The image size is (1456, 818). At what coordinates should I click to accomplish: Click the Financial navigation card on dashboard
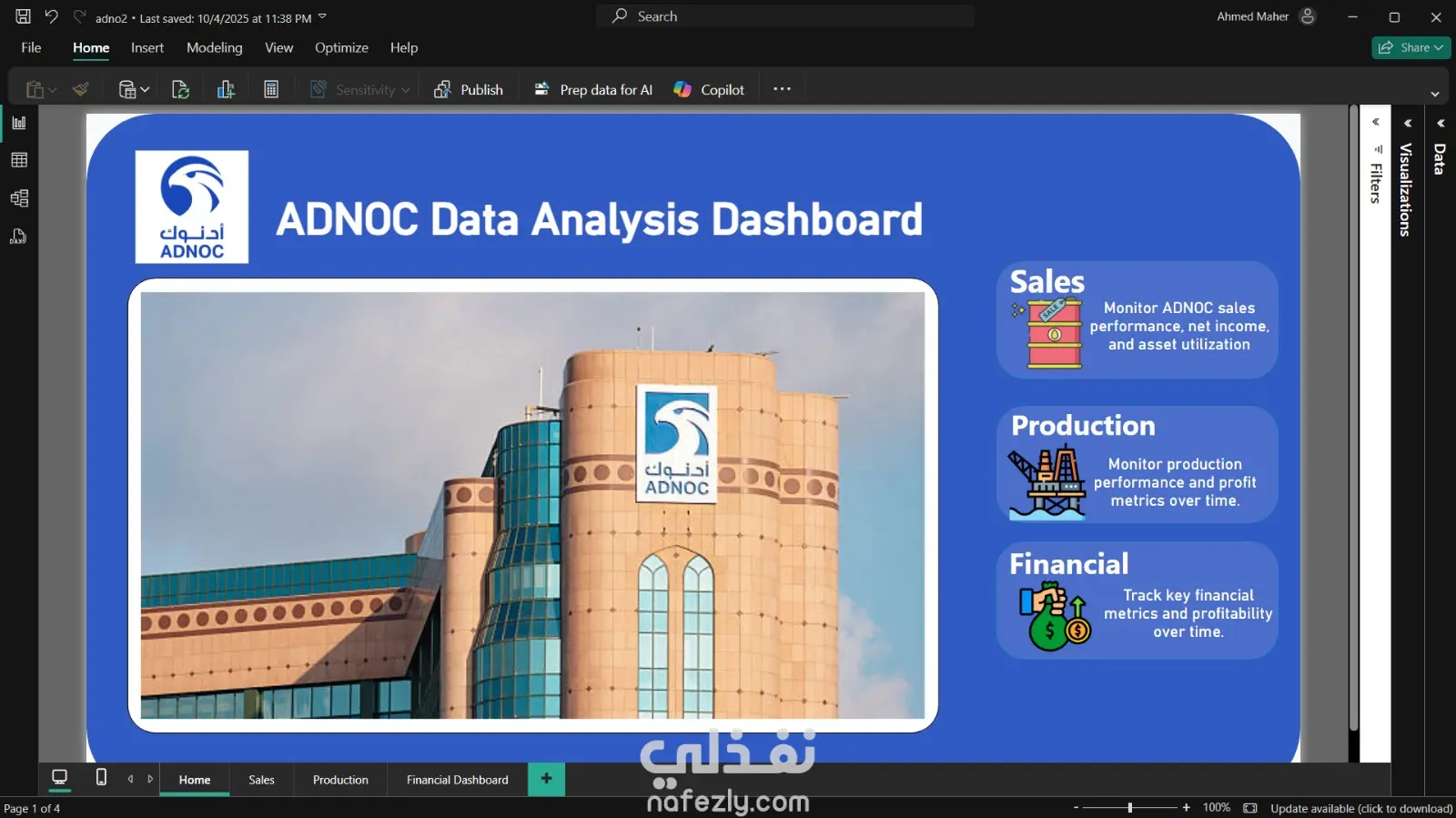(1137, 601)
